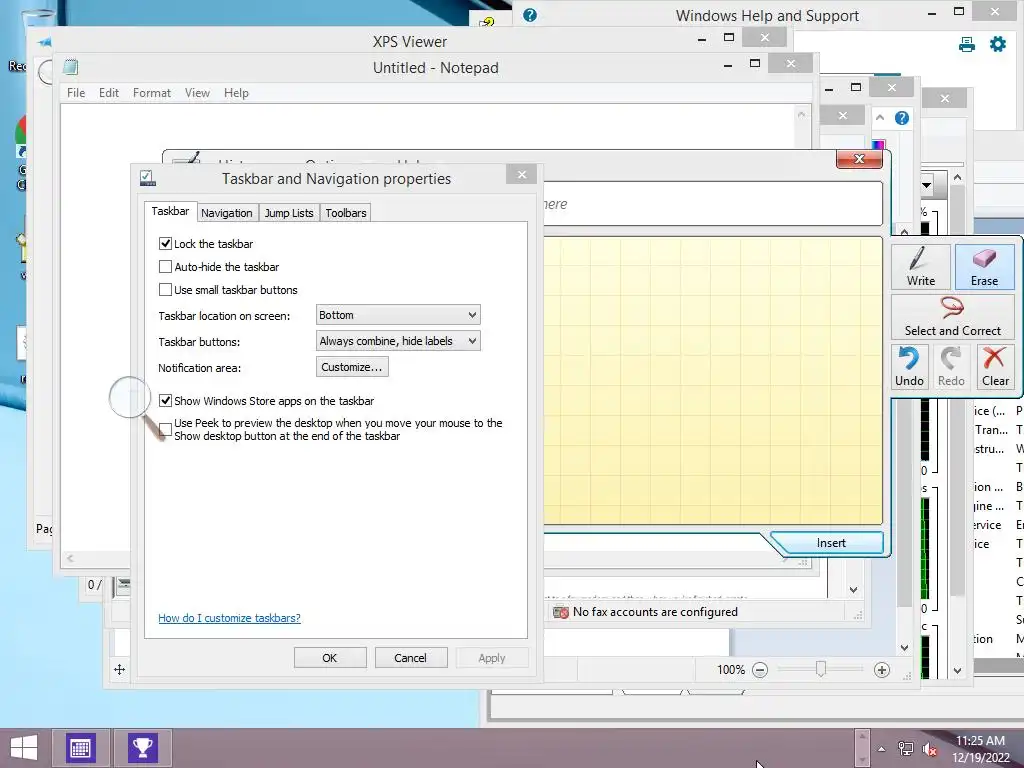
Task: Click zoom out minus button
Action: pyautogui.click(x=760, y=669)
